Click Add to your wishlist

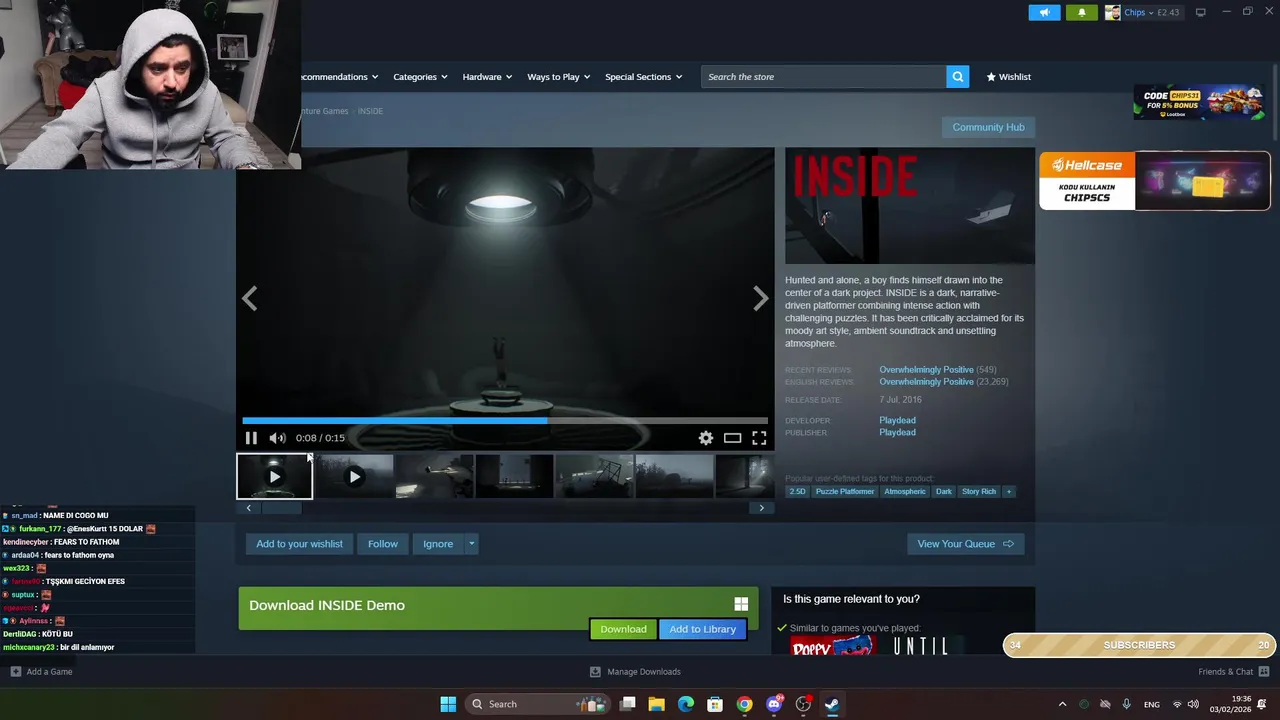click(299, 544)
